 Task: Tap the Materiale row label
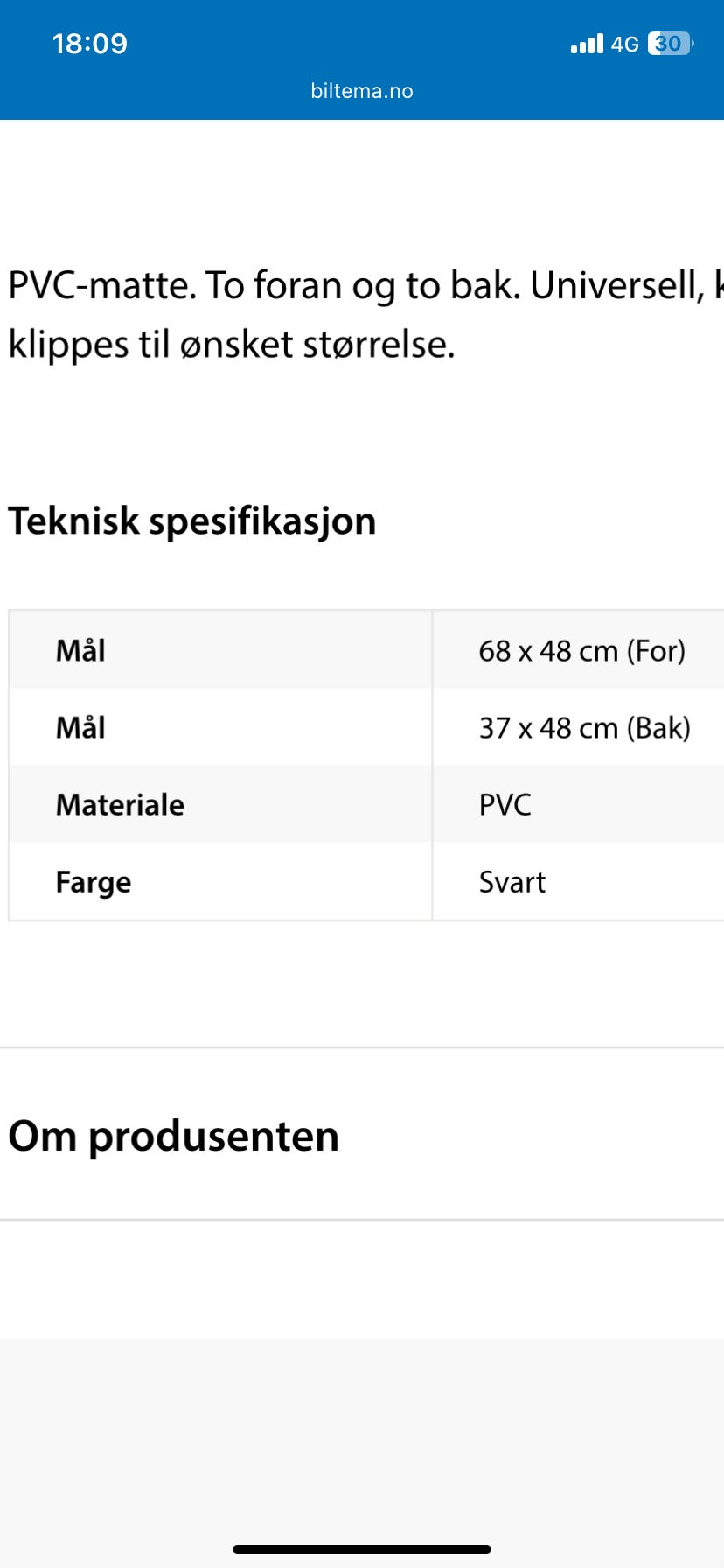(120, 805)
